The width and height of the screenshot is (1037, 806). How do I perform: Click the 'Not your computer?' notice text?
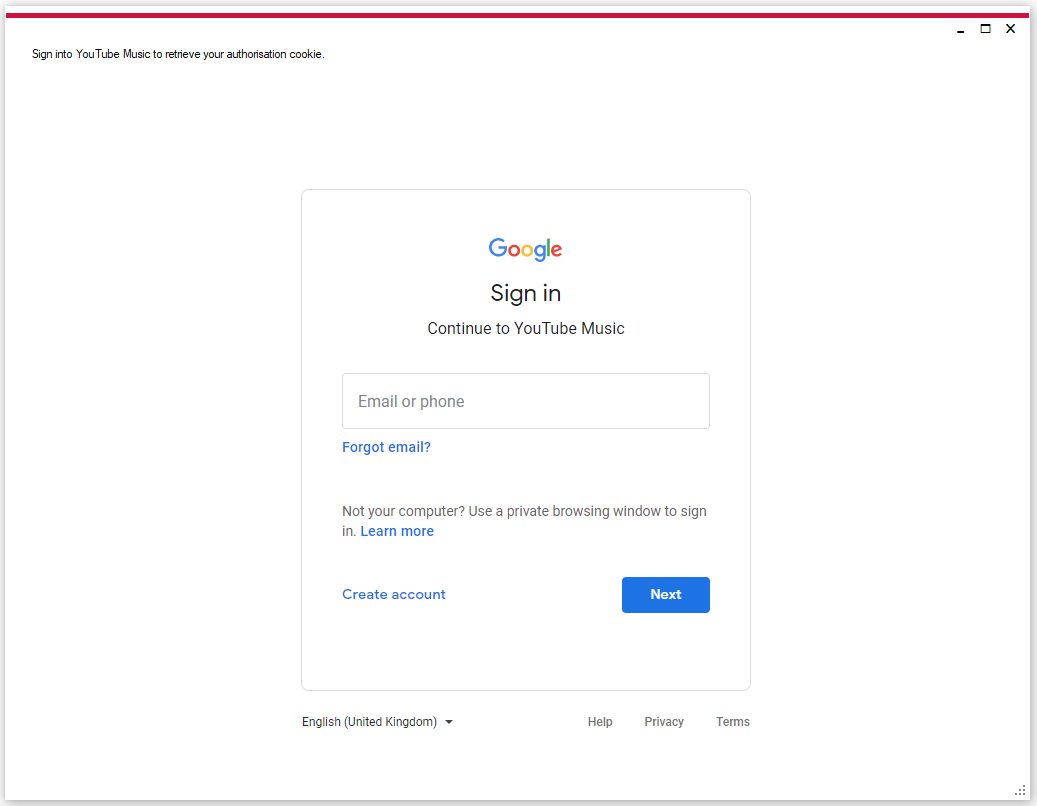point(524,521)
